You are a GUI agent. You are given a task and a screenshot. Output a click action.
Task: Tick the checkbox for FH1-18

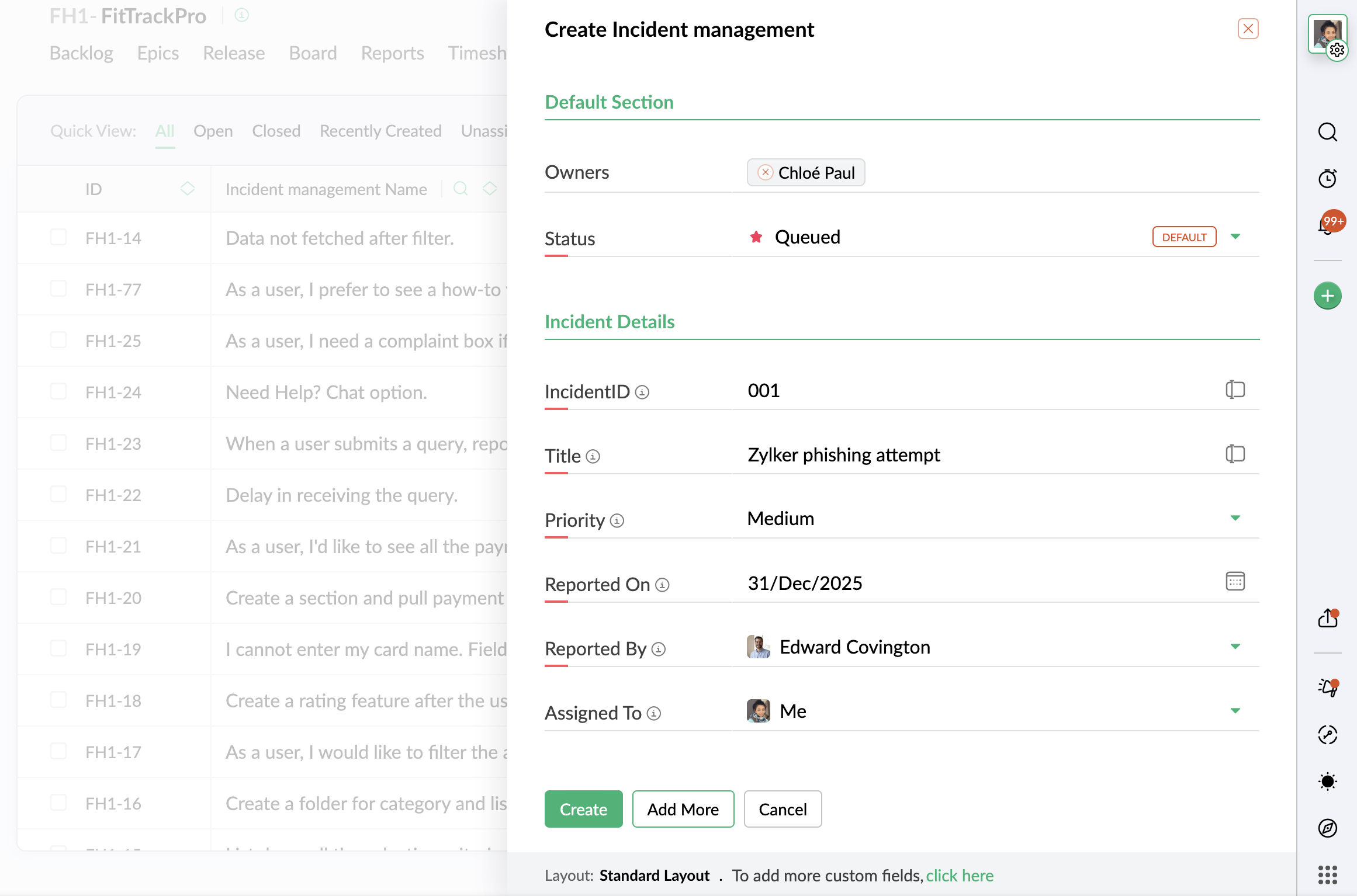(x=58, y=700)
